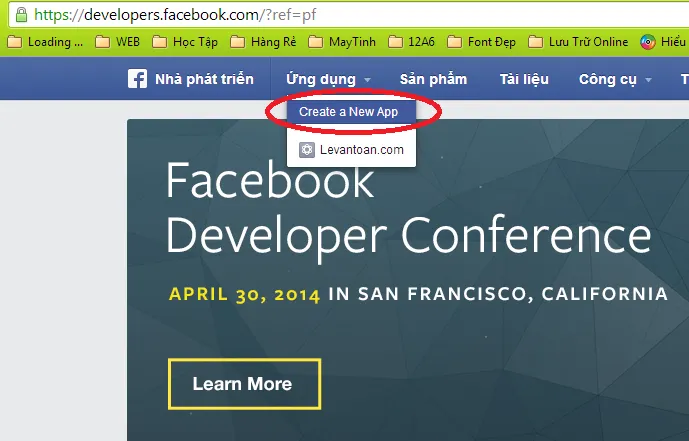Open the Hàng Rẻ bookmark folder
Viewport: 689px width, 441px height.
(263, 42)
